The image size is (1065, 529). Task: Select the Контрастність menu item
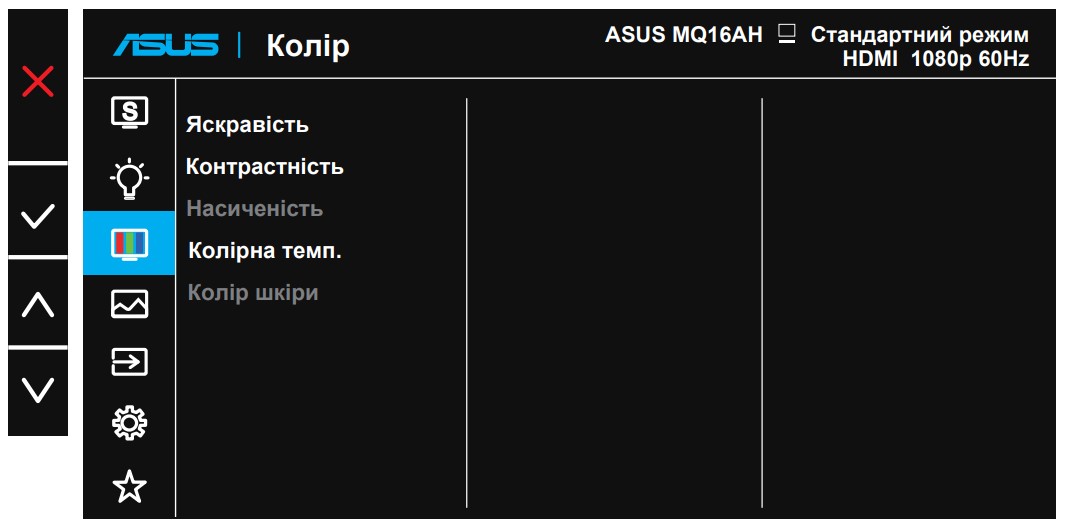pyautogui.click(x=265, y=167)
